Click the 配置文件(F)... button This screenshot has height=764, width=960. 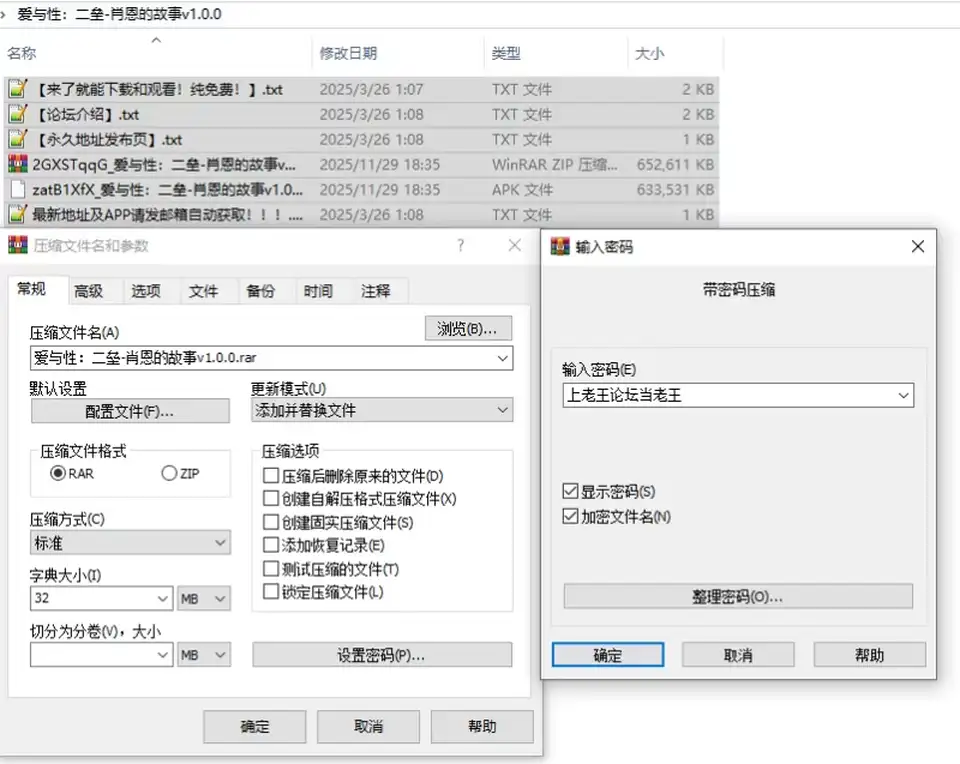pyautogui.click(x=130, y=411)
